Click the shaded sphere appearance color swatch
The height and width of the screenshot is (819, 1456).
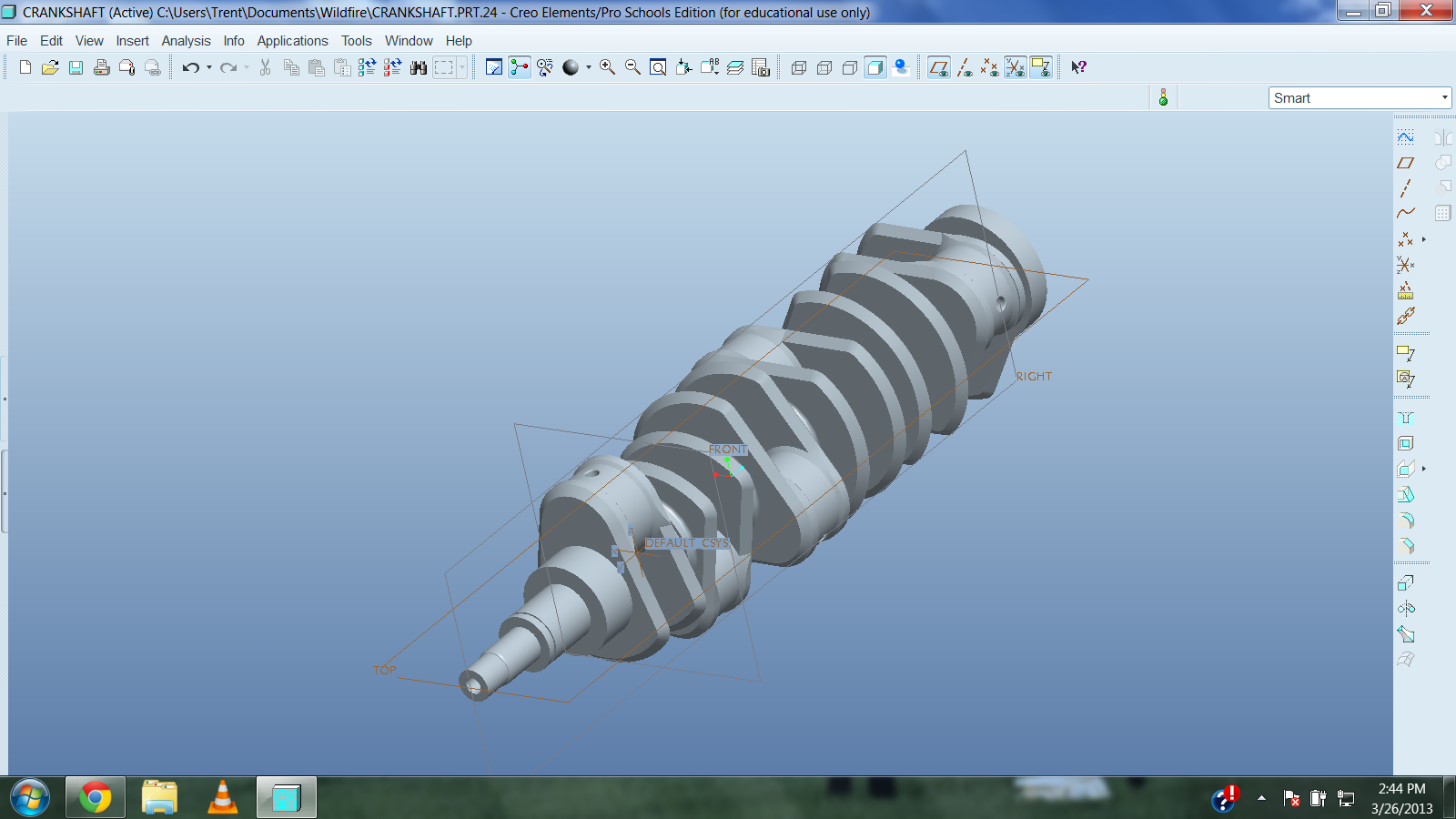571,67
